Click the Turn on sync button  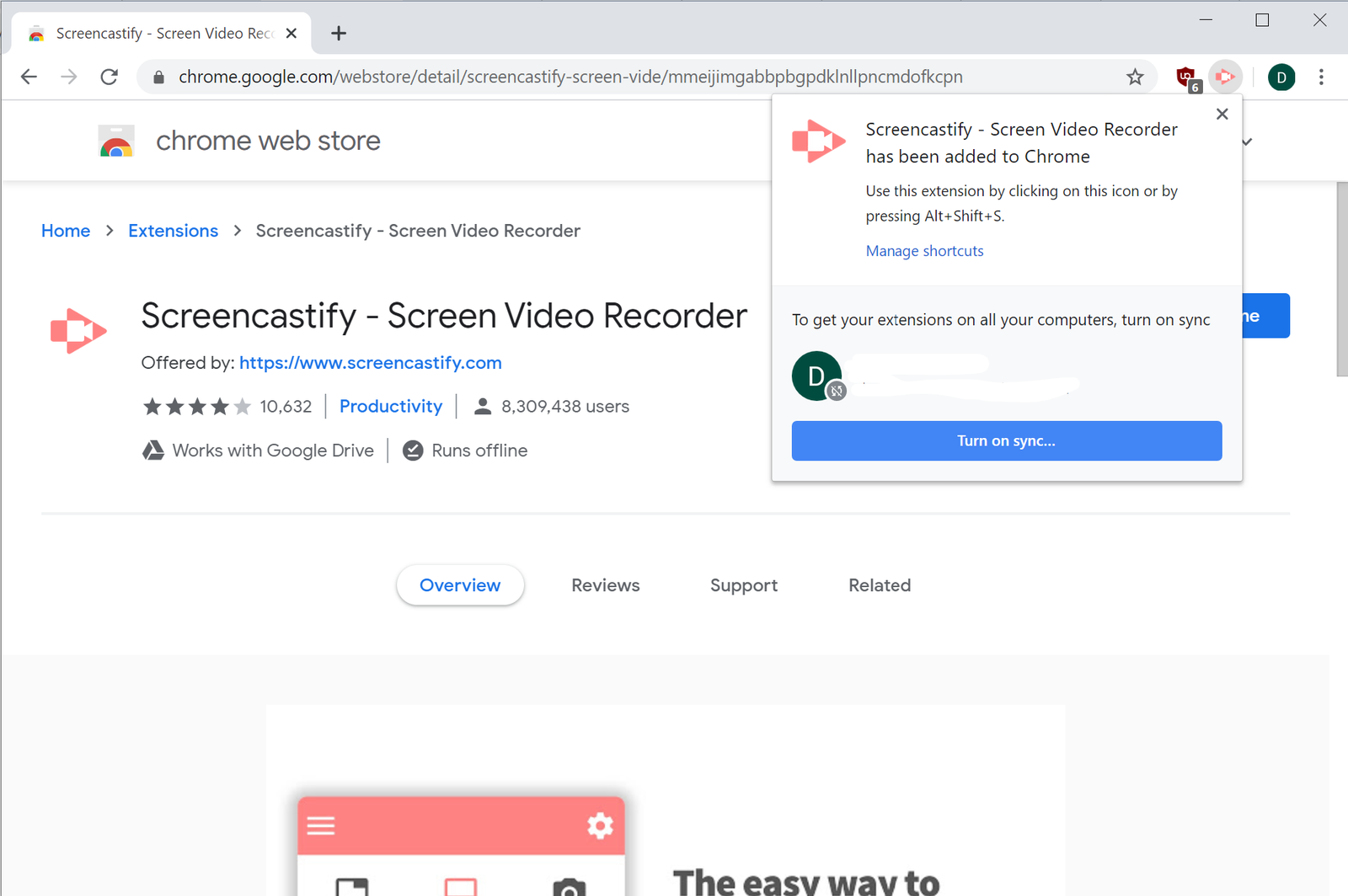[1006, 441]
